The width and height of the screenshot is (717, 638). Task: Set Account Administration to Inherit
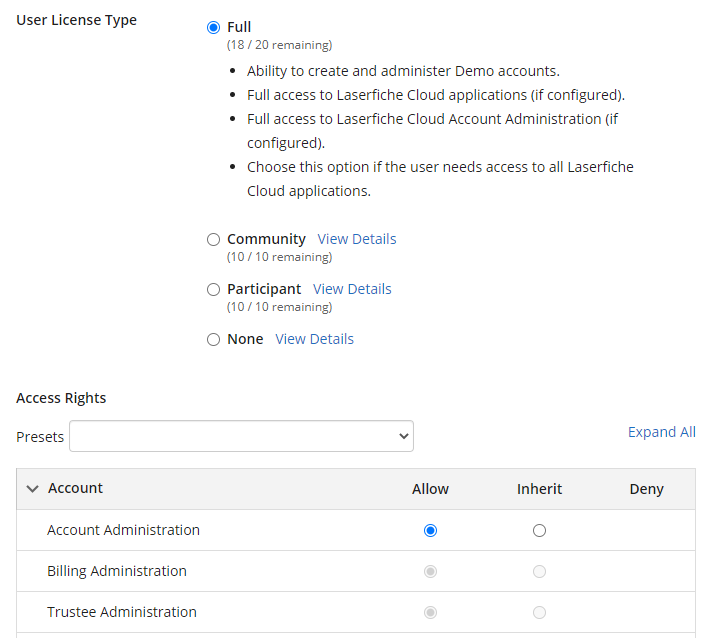tap(540, 531)
